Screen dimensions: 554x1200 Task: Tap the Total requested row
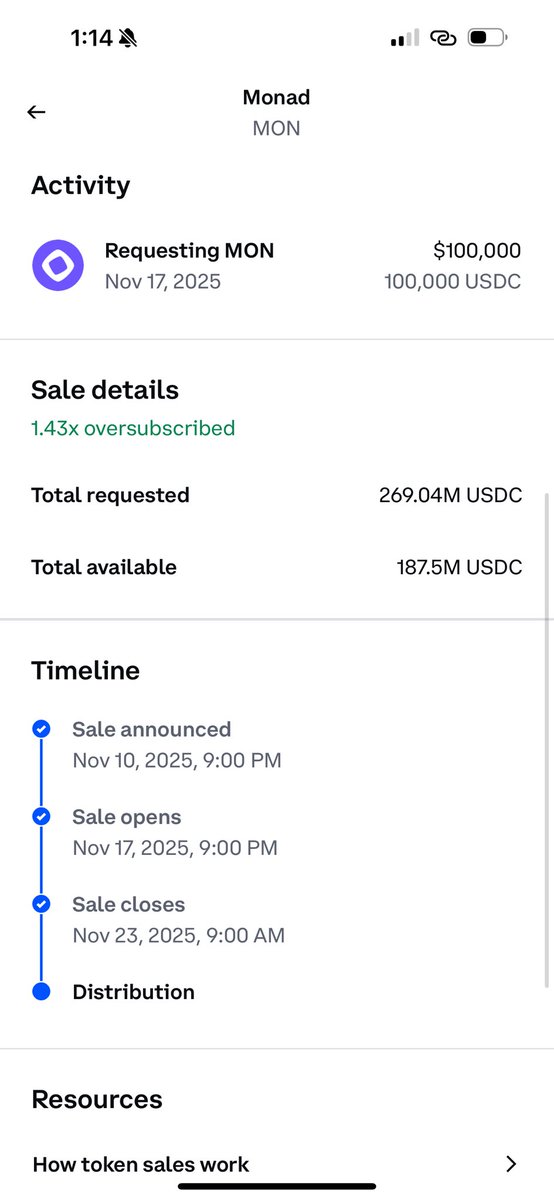pos(277,495)
